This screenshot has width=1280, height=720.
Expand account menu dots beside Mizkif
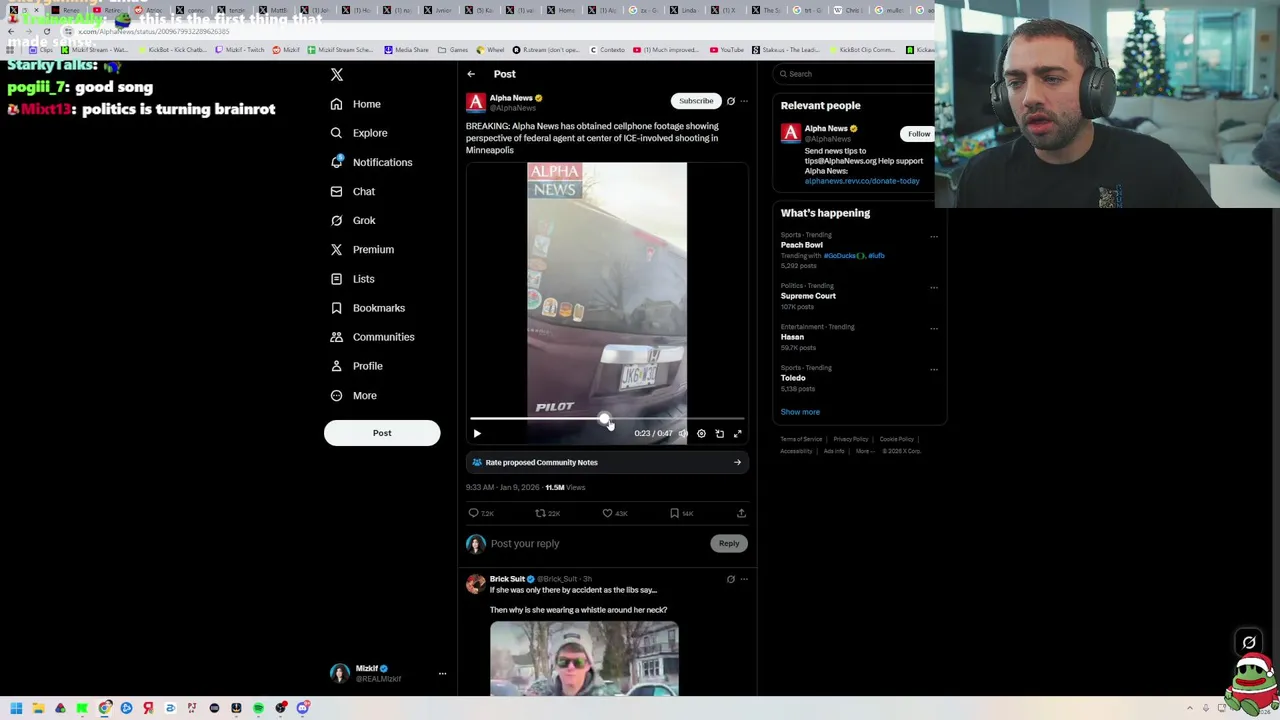(x=442, y=674)
